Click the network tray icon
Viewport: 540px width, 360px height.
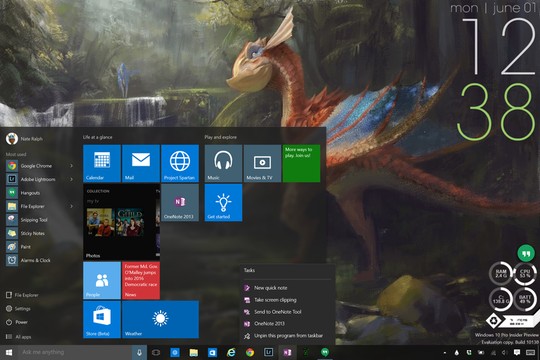point(493,353)
